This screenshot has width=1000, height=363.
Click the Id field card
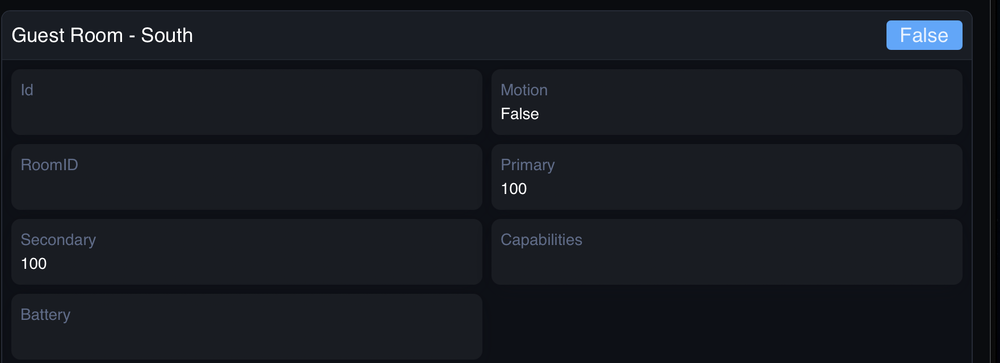coord(247,102)
